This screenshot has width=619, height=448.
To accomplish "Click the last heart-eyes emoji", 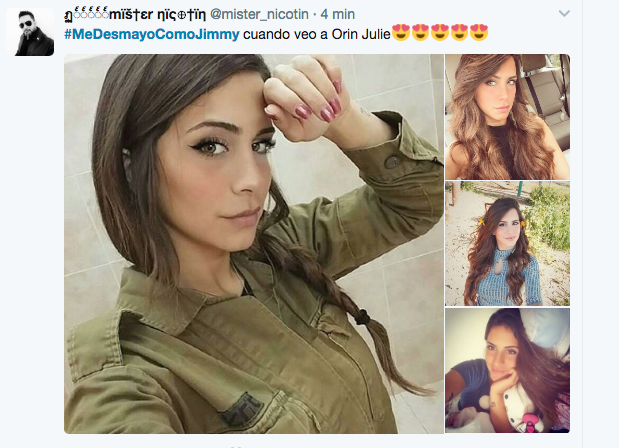I will pos(479,32).
